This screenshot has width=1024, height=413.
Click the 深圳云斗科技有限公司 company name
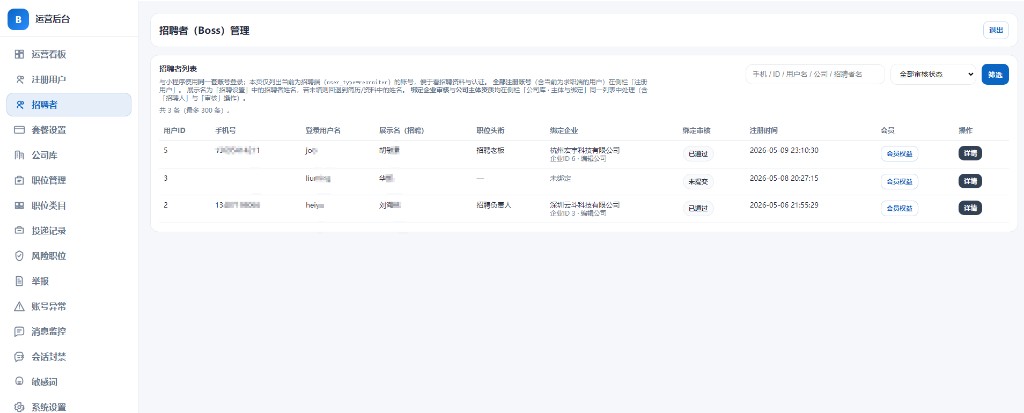(x=584, y=205)
